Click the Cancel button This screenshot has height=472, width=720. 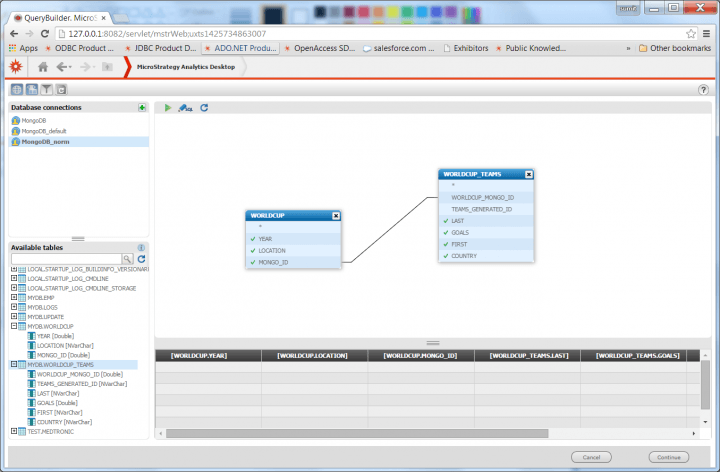[x=591, y=457]
